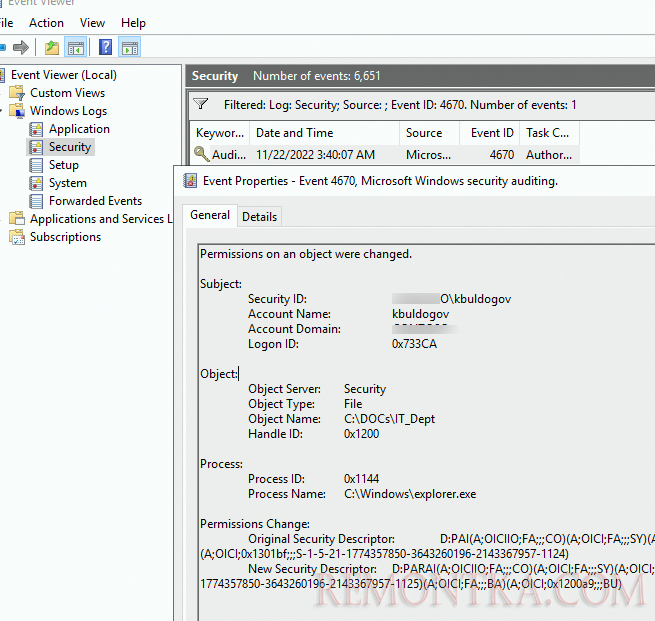The height and width of the screenshot is (621, 655).
Task: Sort by Event ID column header
Action: [490, 133]
